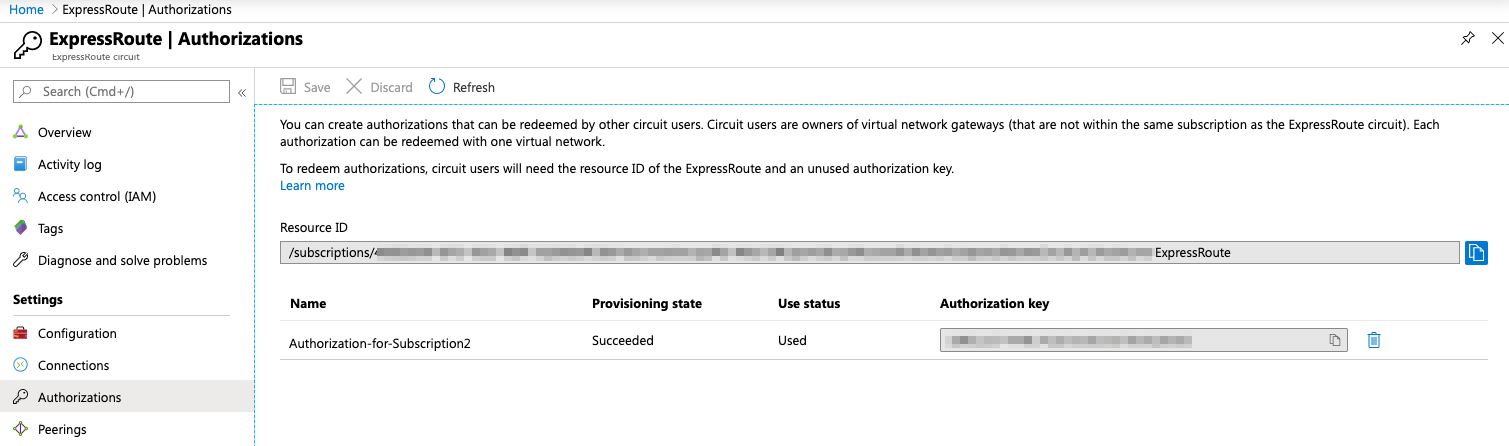Click Discard in the toolbar

pos(380,87)
